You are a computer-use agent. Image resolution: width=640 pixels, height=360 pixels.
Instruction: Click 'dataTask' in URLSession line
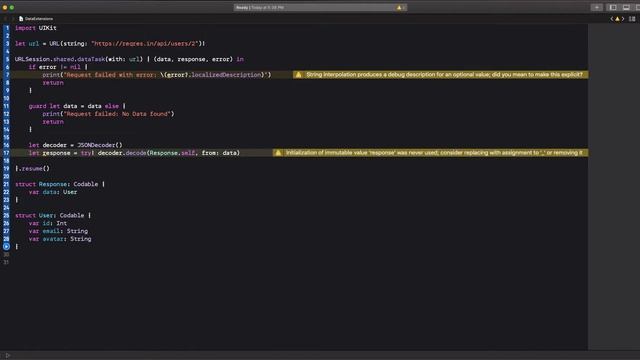click(91, 59)
